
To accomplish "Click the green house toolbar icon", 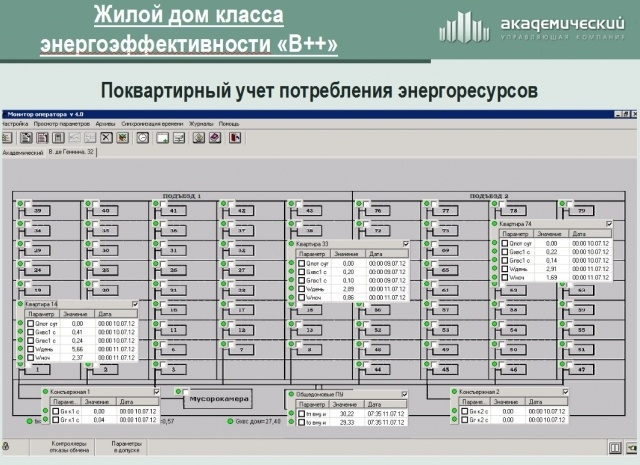I will pos(199,138).
